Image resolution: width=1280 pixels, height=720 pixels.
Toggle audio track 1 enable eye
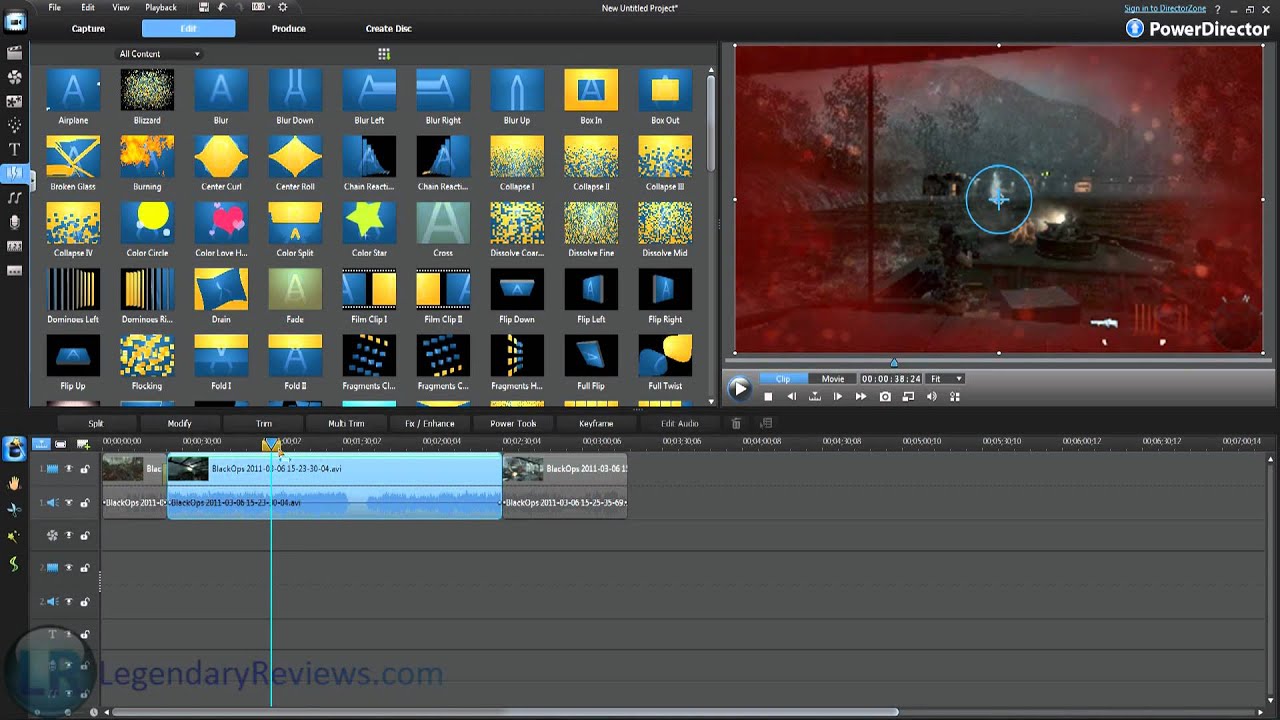(x=69, y=503)
